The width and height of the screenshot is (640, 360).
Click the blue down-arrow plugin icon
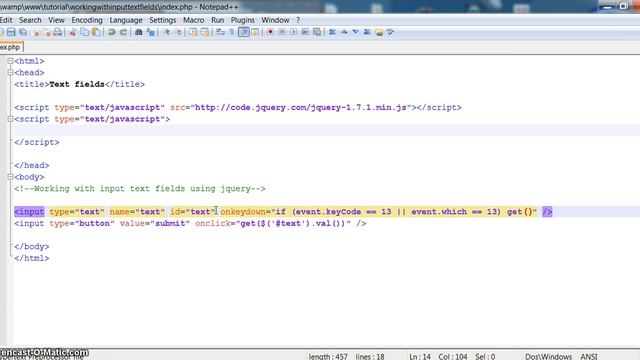tap(356, 32)
